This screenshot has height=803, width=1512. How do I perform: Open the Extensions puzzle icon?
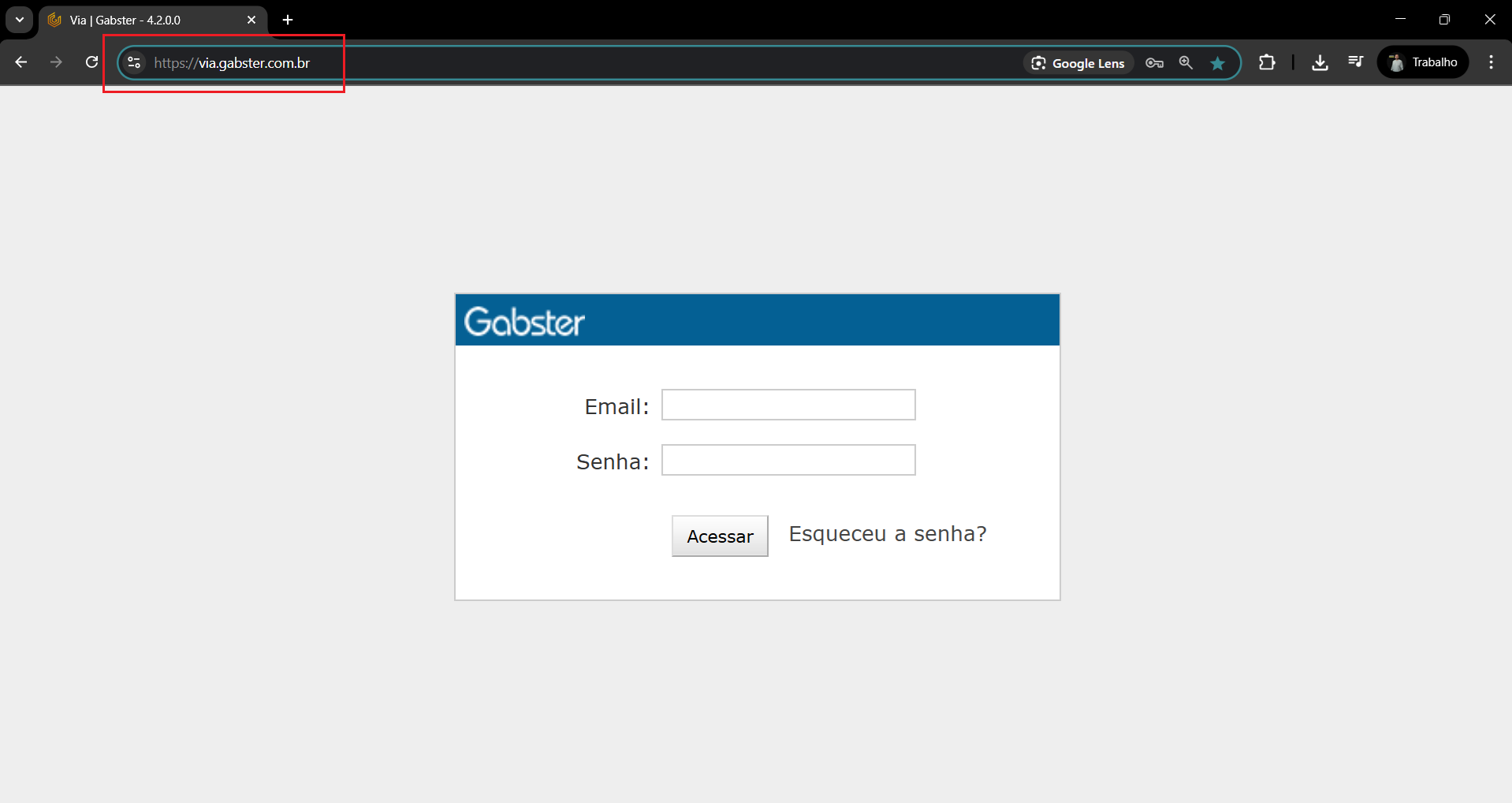click(1267, 62)
